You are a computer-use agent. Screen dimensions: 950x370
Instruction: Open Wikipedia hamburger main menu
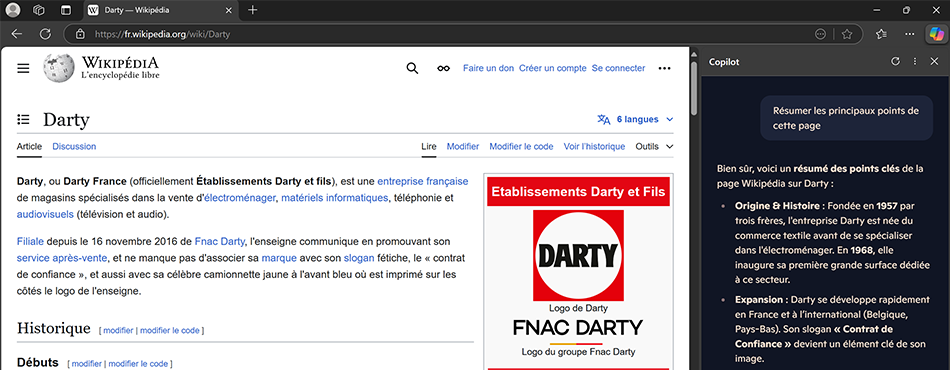(23, 68)
